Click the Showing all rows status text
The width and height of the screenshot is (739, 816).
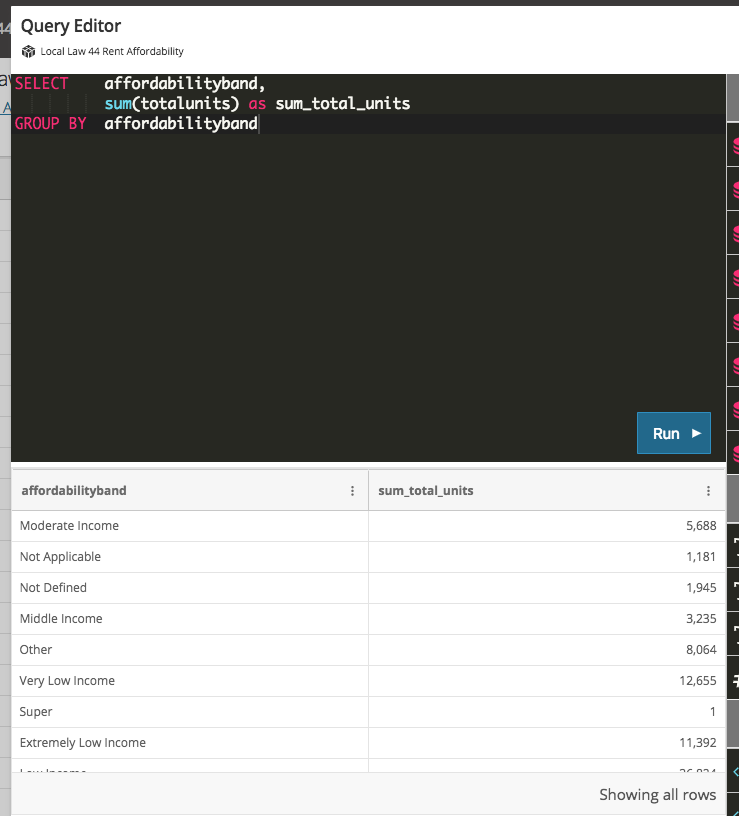coord(657,795)
